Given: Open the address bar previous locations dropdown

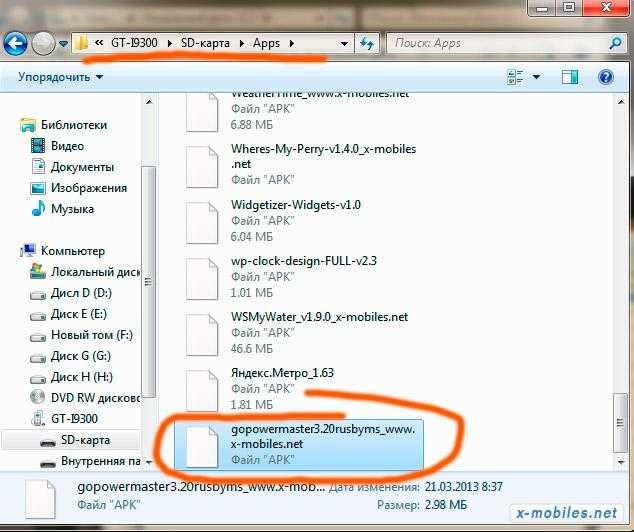Looking at the screenshot, I should tap(344, 44).
